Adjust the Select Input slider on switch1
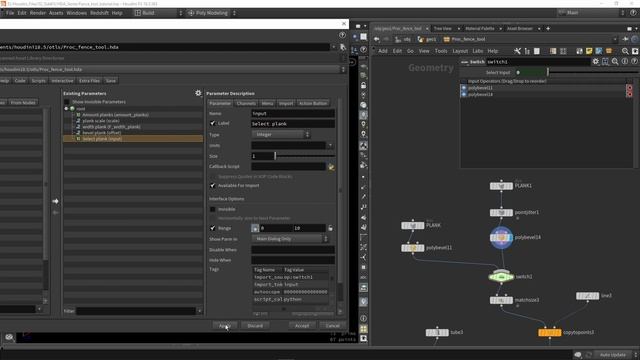 tap(548, 73)
